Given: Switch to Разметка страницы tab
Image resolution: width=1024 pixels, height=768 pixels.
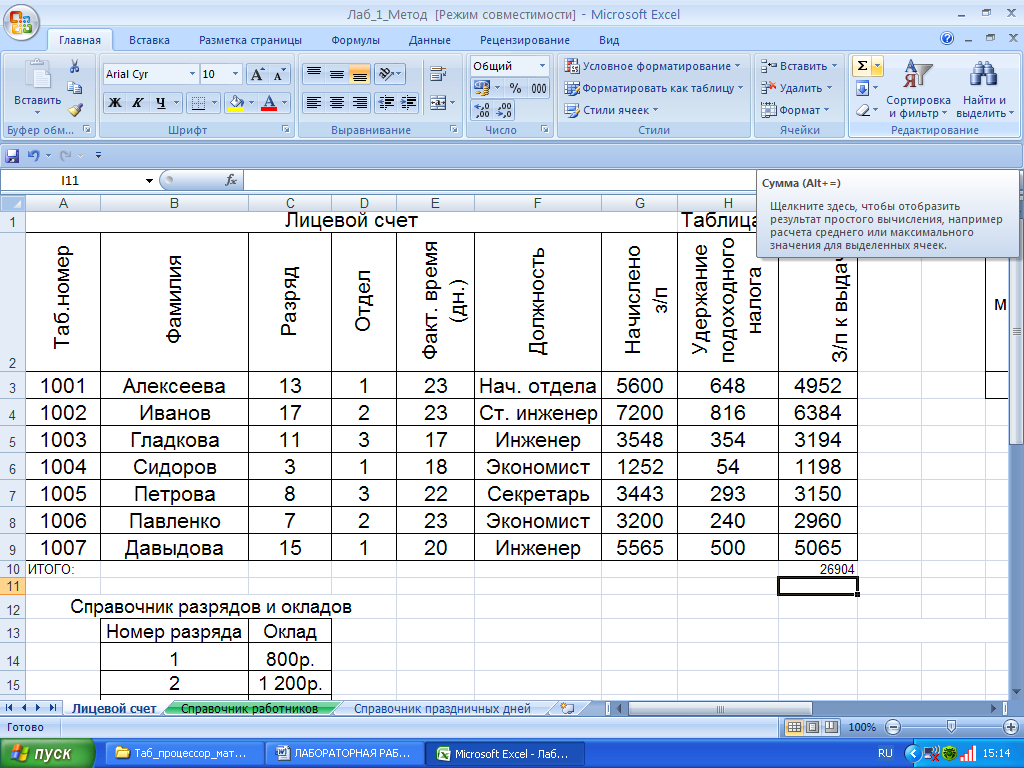Looking at the screenshot, I should pyautogui.click(x=250, y=40).
